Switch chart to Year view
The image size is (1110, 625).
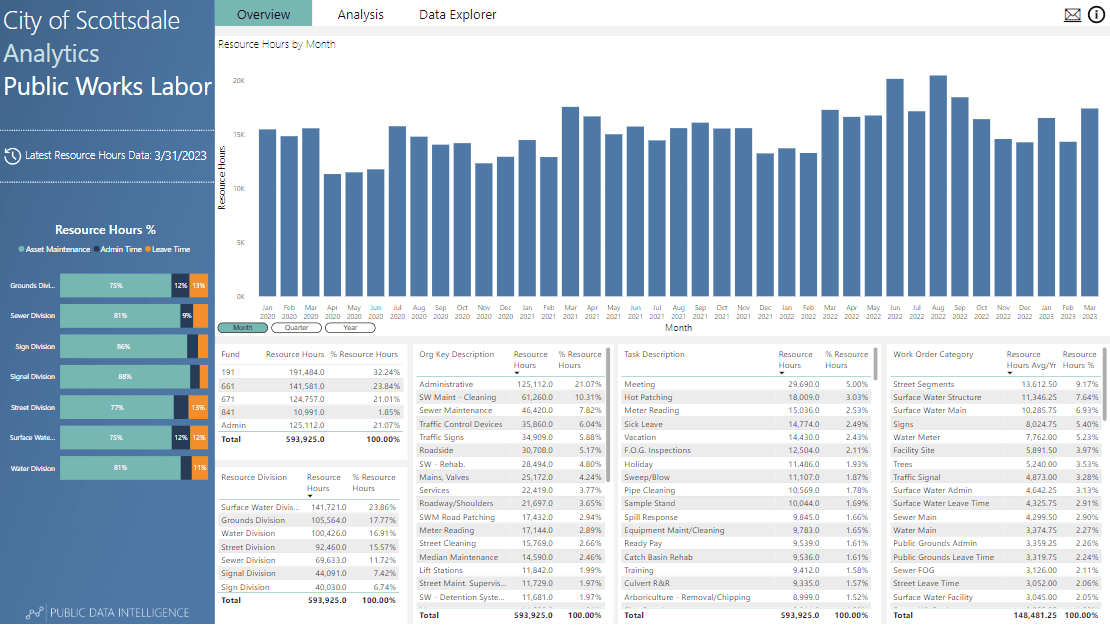tap(350, 328)
